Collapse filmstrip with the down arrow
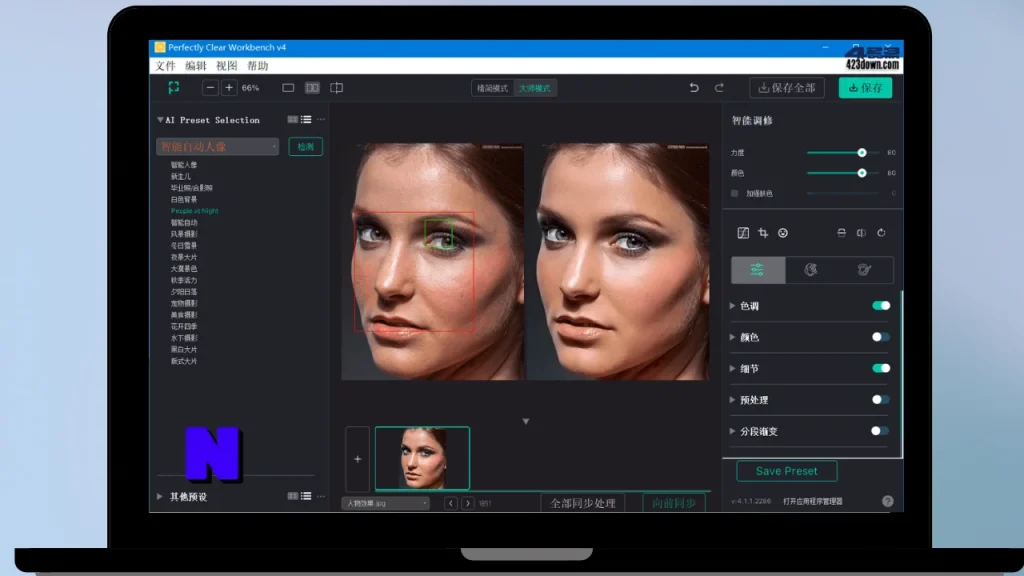 pyautogui.click(x=526, y=421)
